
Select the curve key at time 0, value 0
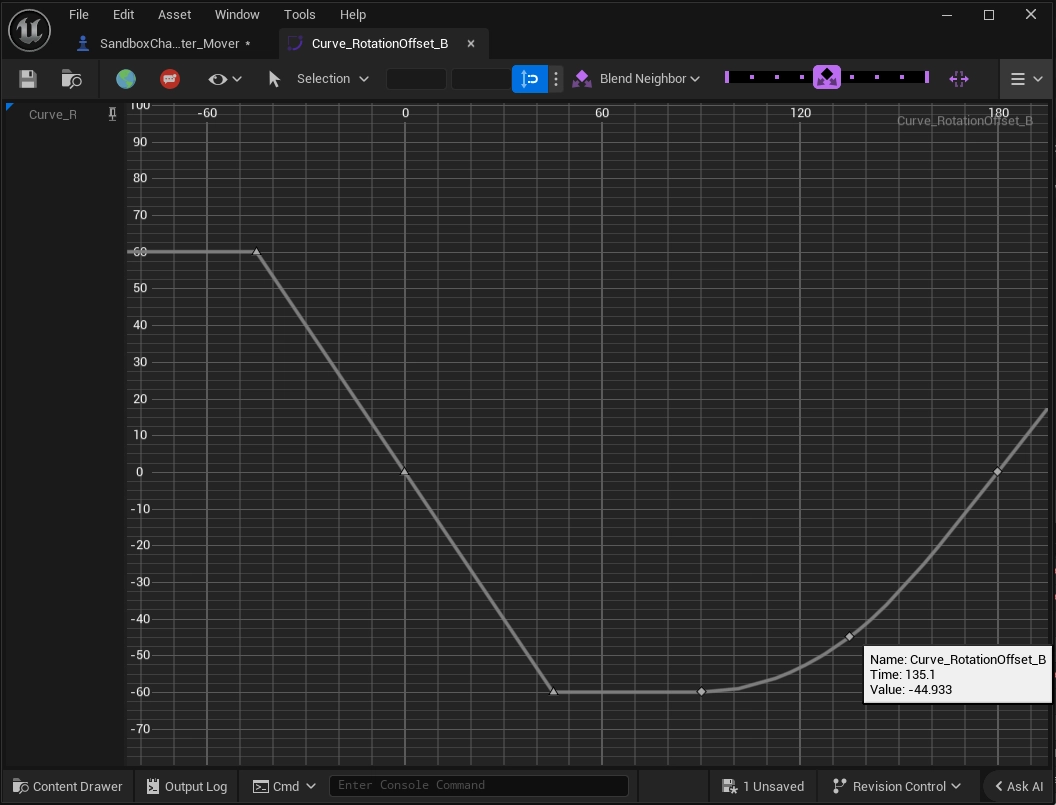pos(405,471)
